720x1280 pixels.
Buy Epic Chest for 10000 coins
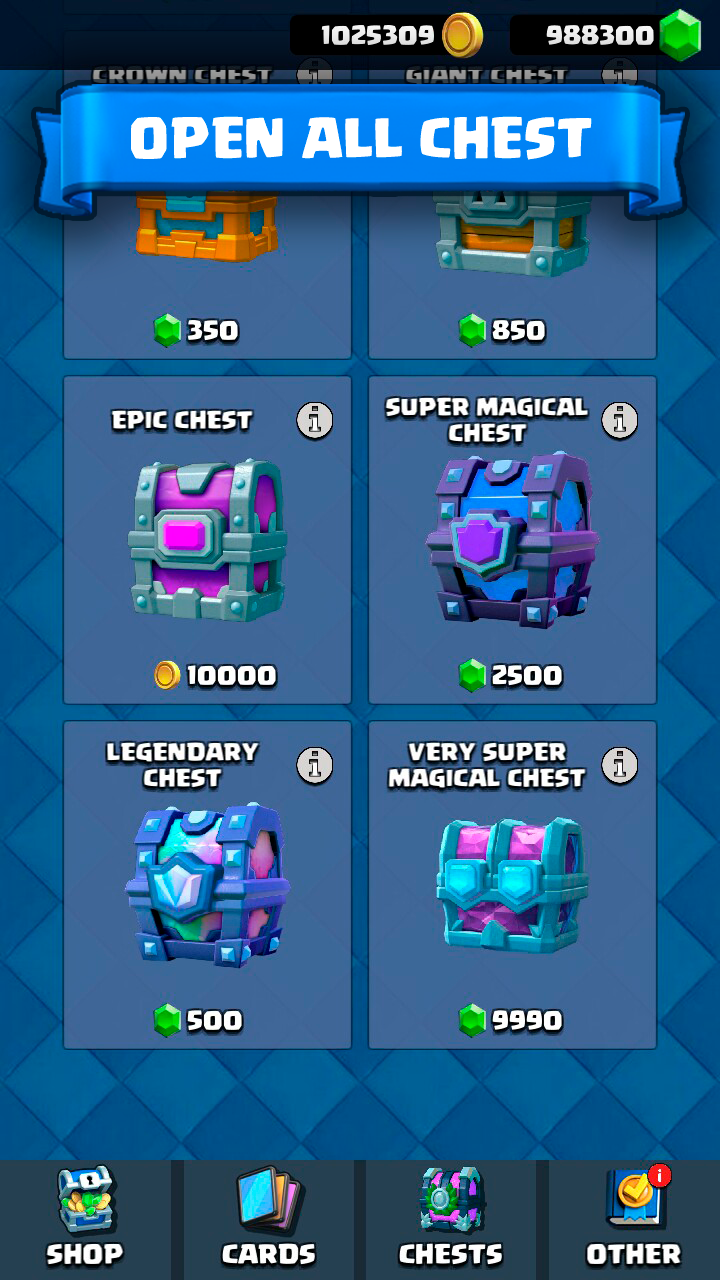click(x=215, y=676)
